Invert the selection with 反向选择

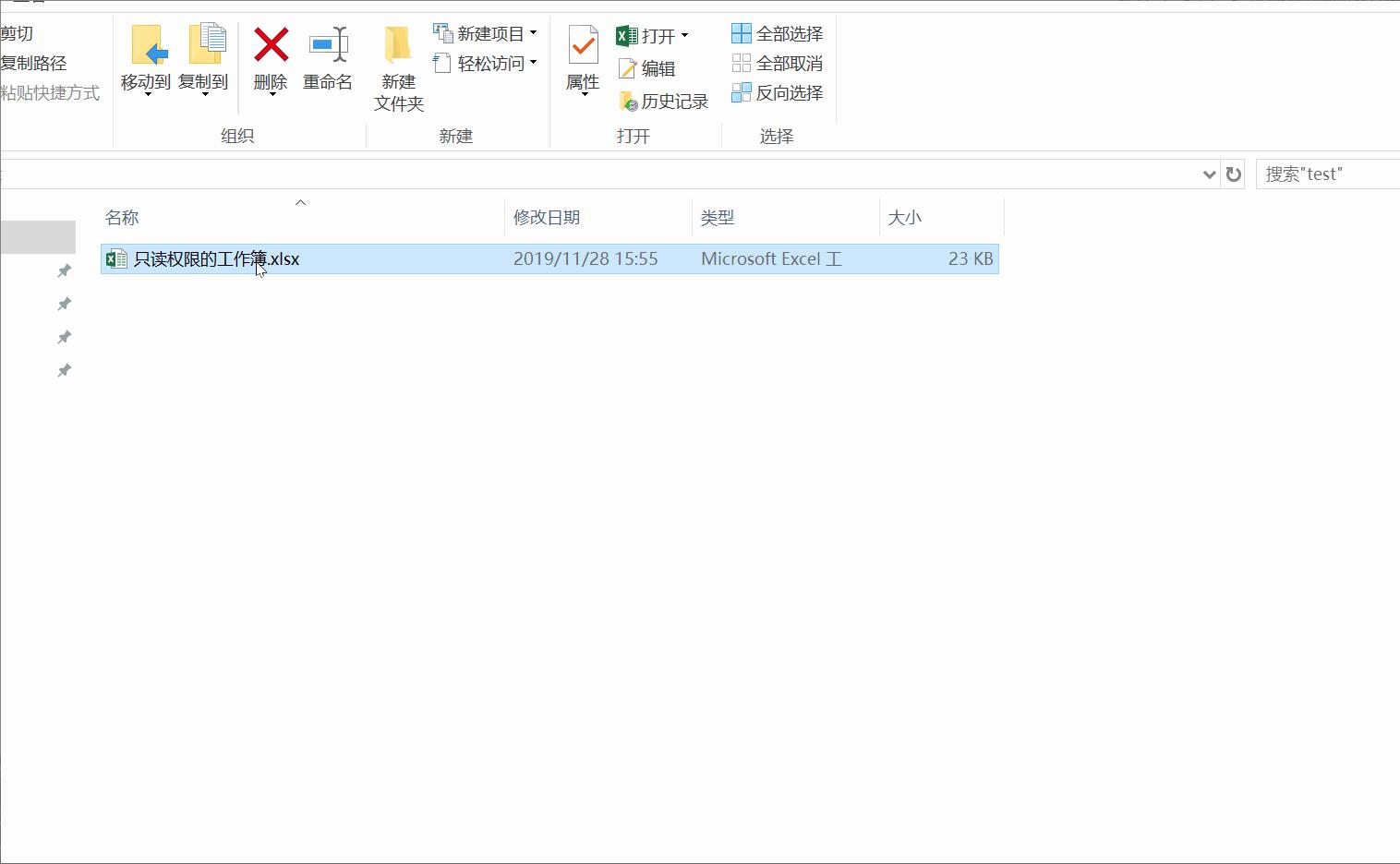click(x=777, y=92)
